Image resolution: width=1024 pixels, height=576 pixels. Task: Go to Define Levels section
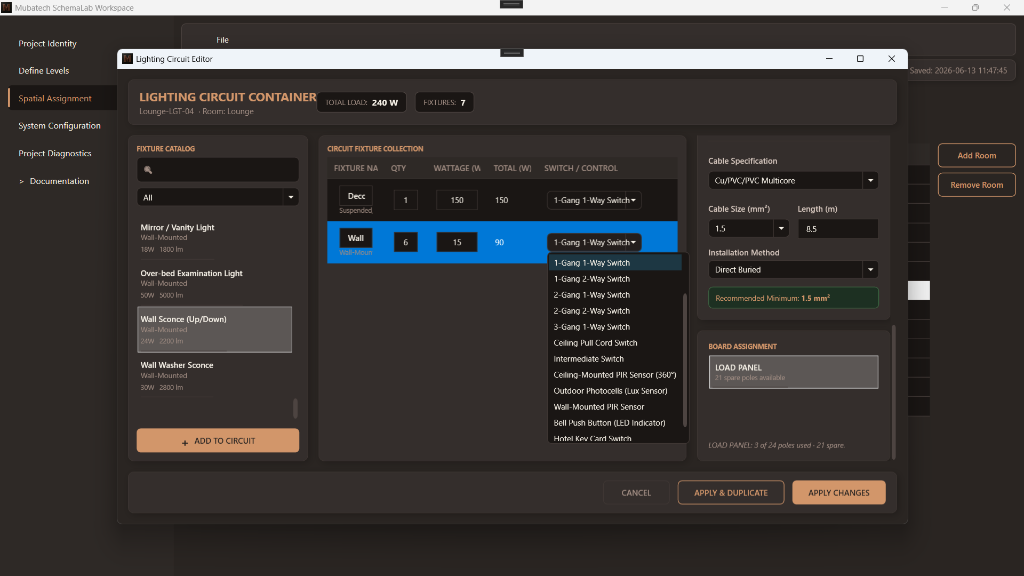(44, 71)
